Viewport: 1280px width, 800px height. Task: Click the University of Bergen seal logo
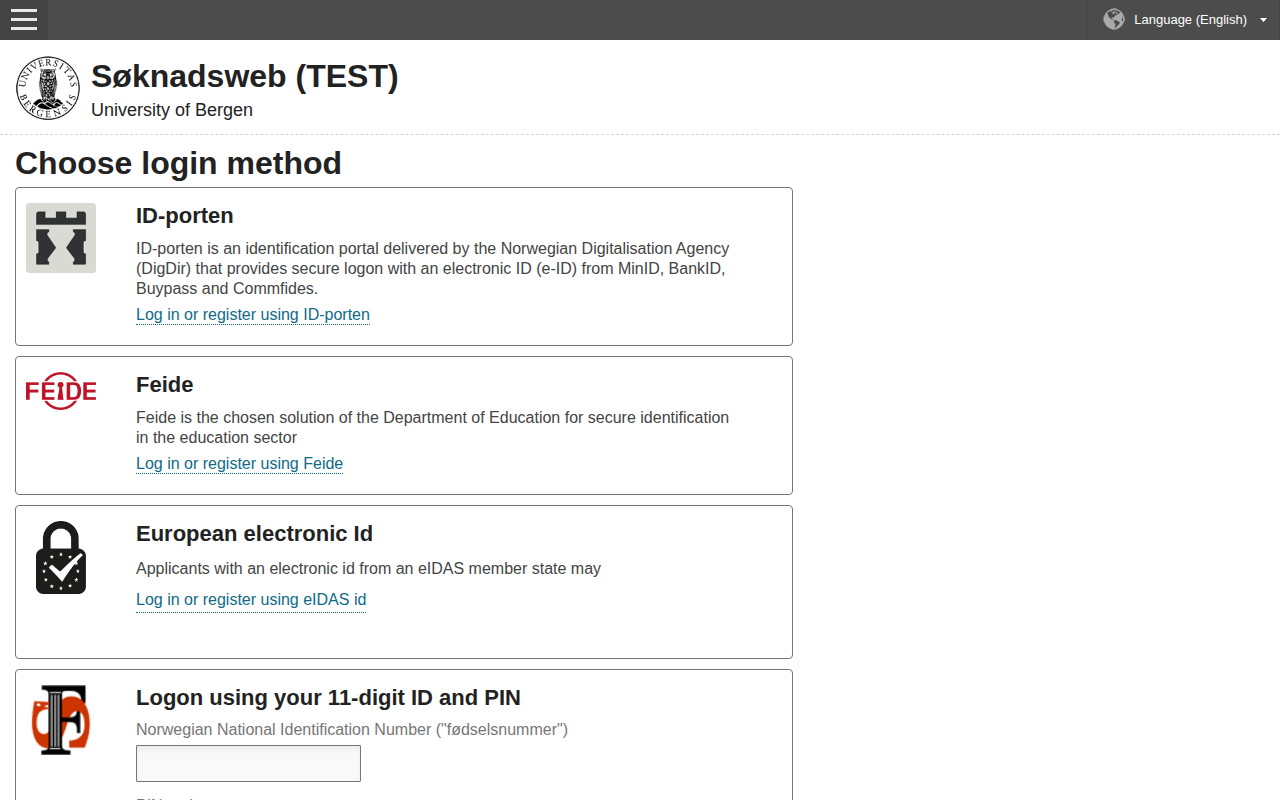pyautogui.click(x=47, y=87)
